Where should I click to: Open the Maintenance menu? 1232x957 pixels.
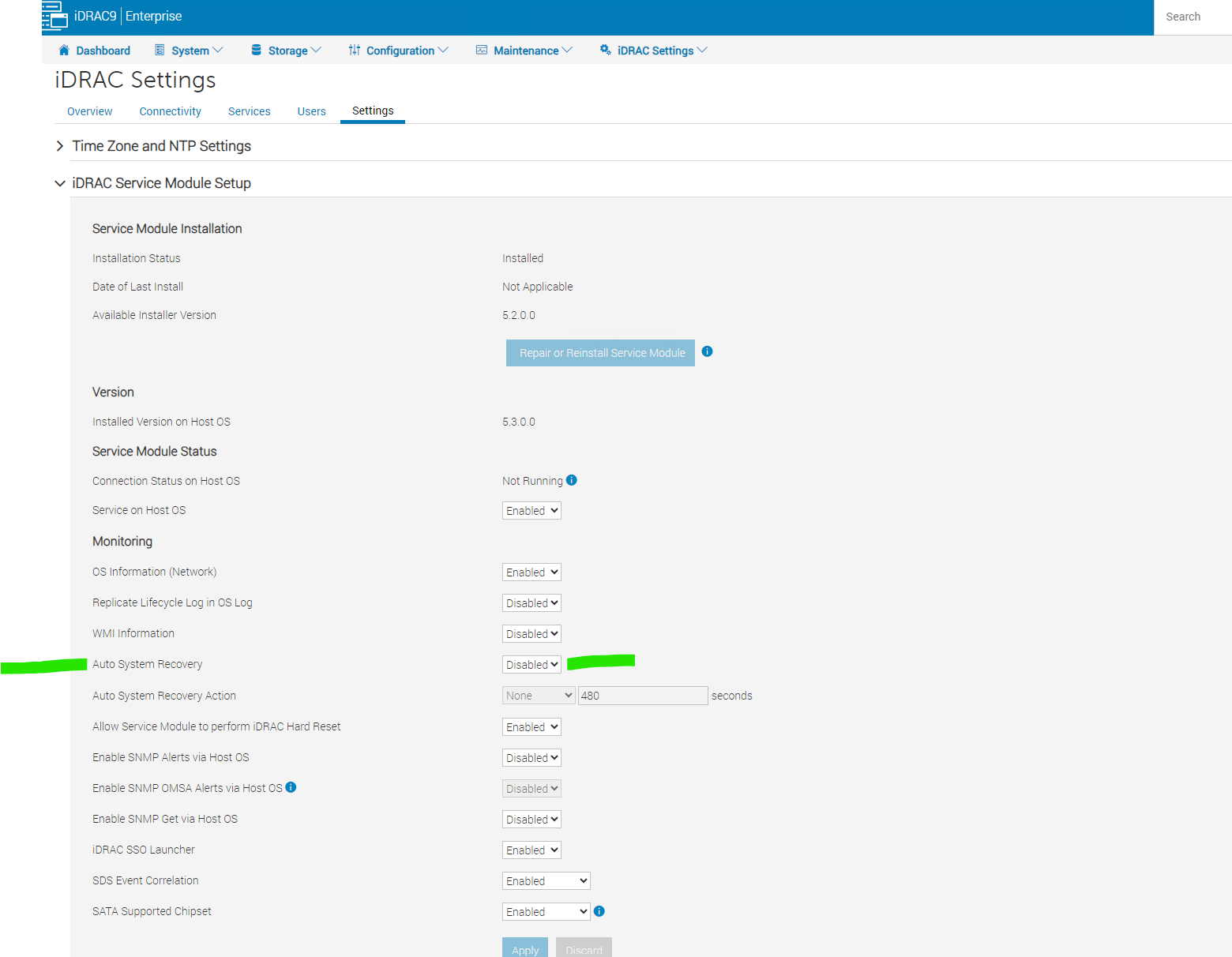(524, 51)
